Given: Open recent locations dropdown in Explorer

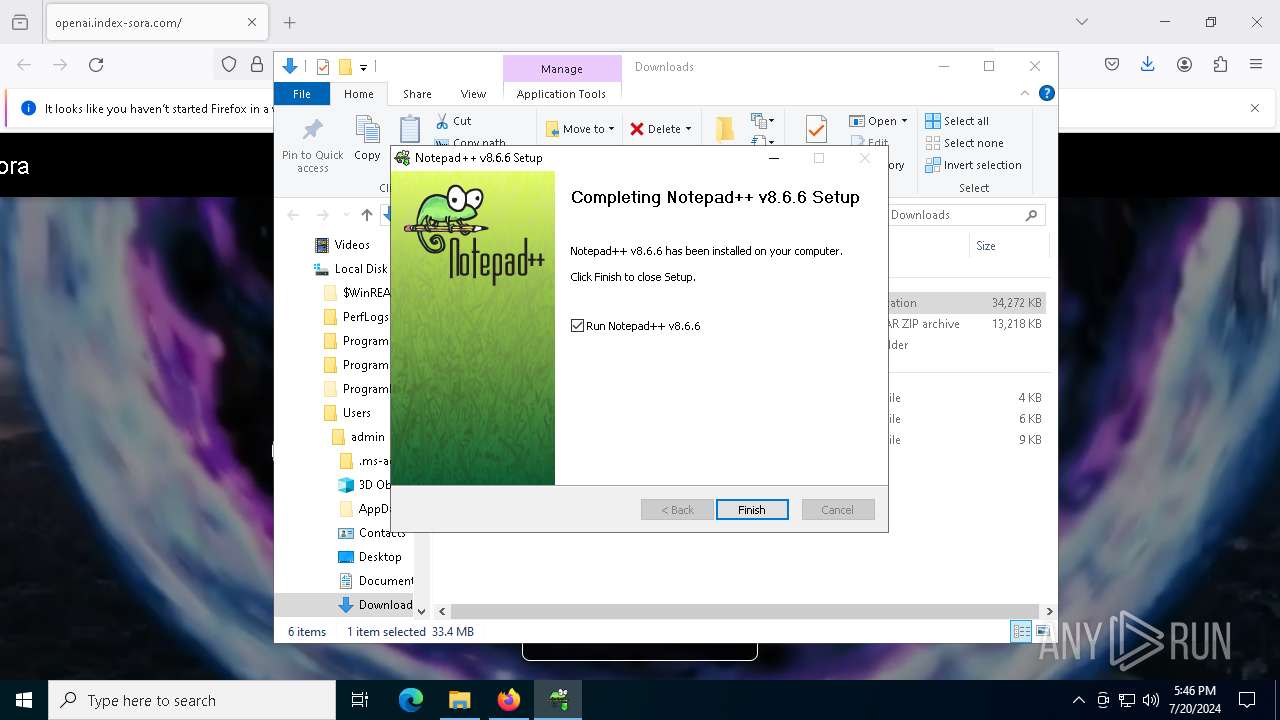Looking at the screenshot, I should [x=346, y=215].
